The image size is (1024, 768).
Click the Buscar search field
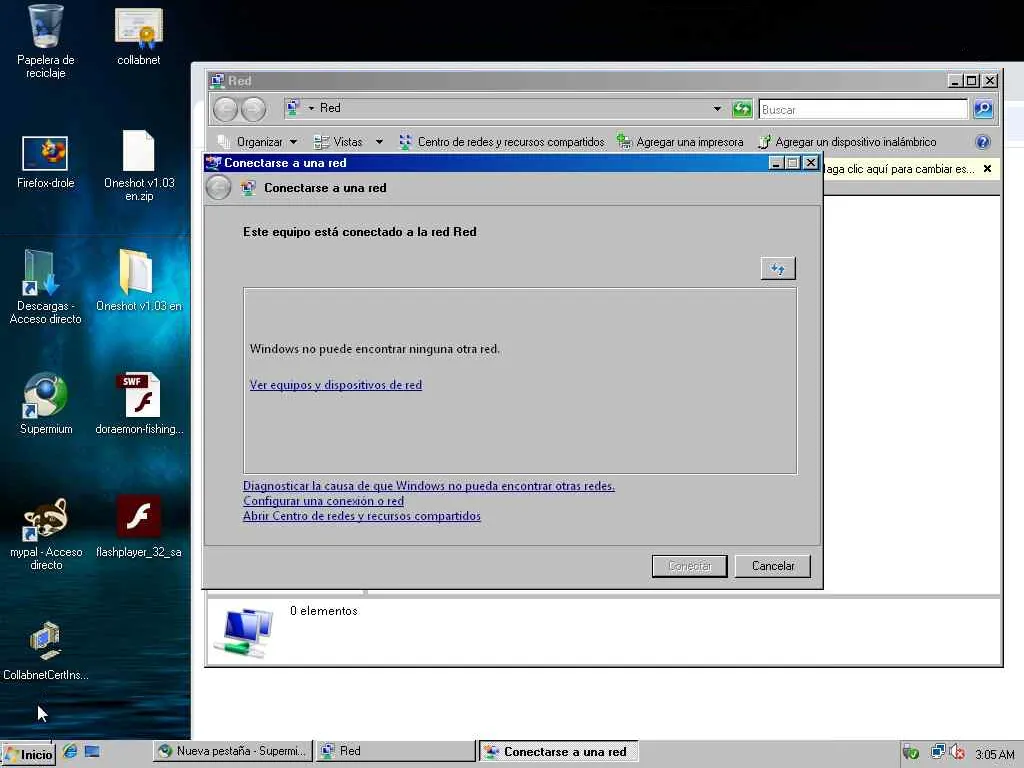click(x=863, y=109)
